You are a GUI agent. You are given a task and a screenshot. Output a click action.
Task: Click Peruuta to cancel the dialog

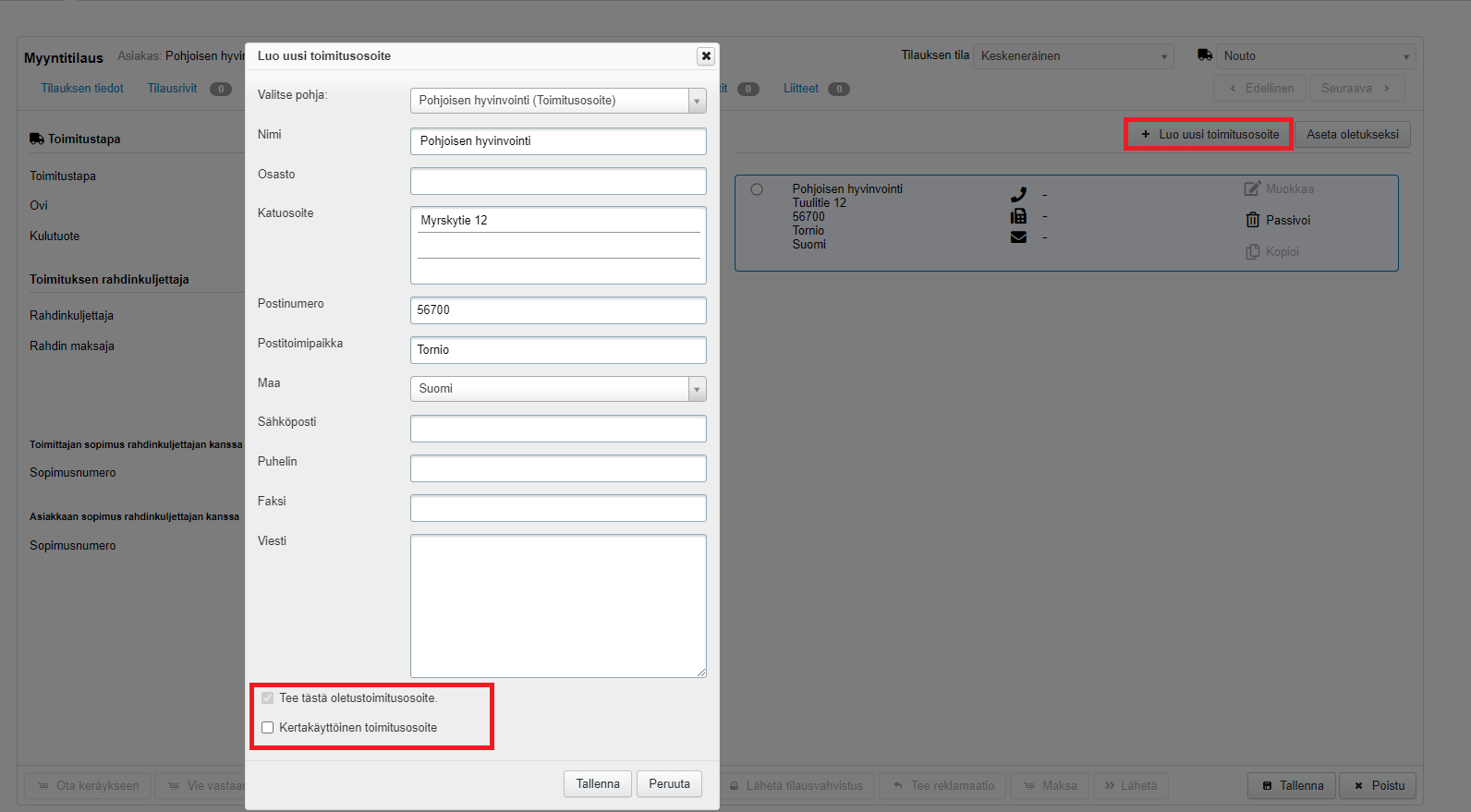(x=669, y=784)
